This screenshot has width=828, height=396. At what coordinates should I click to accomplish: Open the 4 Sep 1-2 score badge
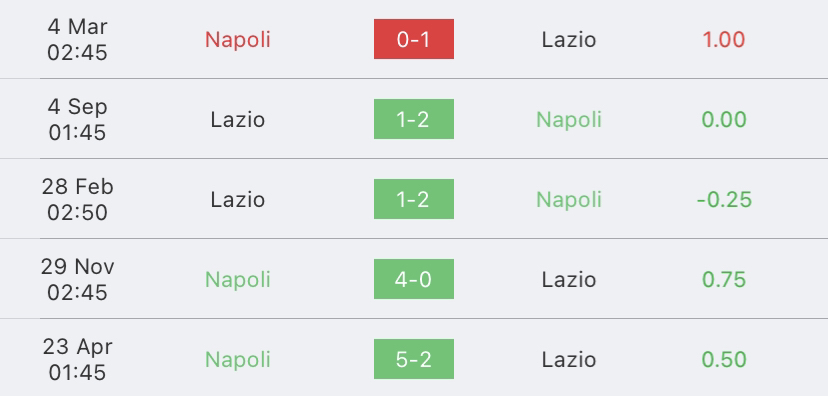pyautogui.click(x=413, y=119)
